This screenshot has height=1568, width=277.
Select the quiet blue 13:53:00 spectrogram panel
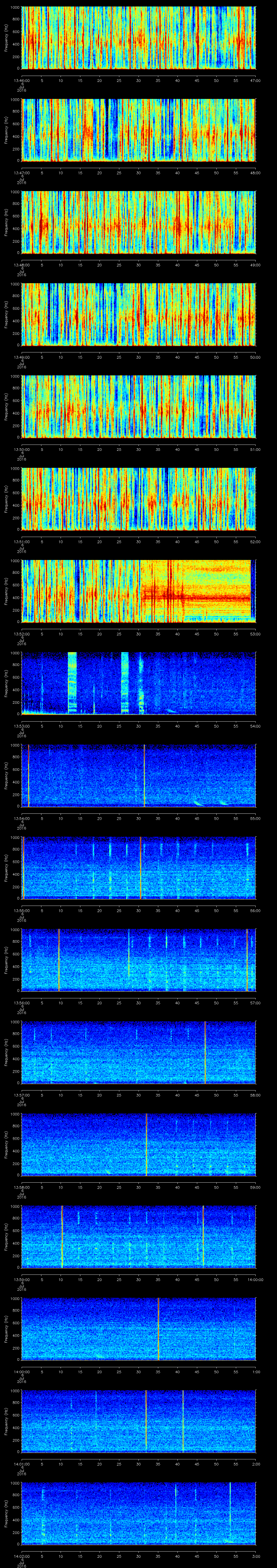[139, 683]
